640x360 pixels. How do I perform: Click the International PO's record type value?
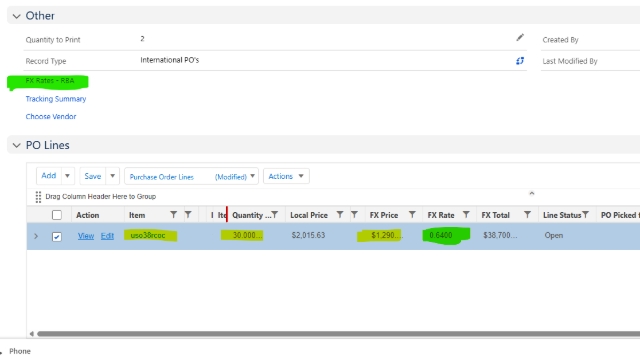170,60
